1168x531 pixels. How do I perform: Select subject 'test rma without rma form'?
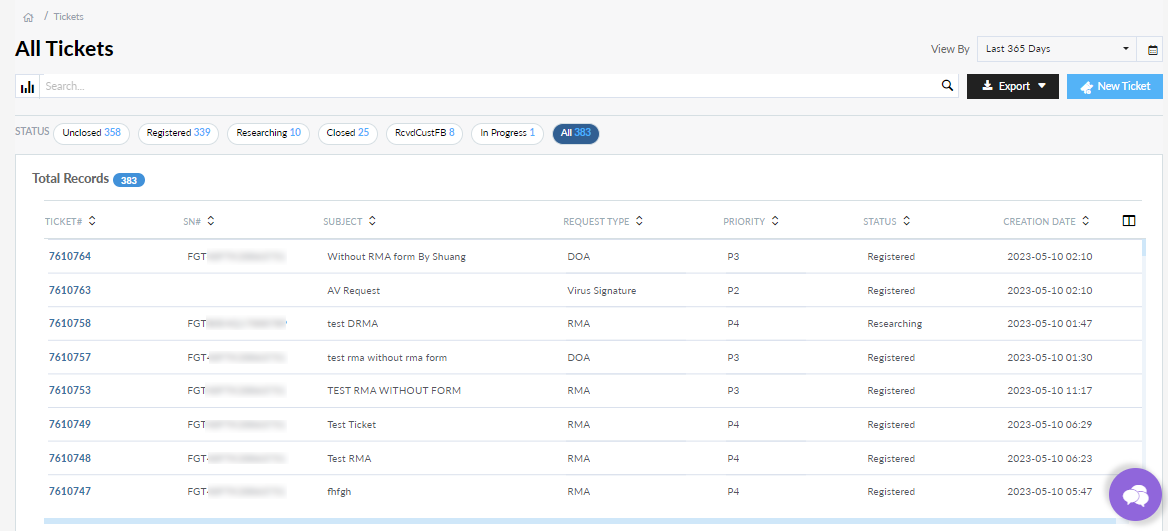[387, 357]
